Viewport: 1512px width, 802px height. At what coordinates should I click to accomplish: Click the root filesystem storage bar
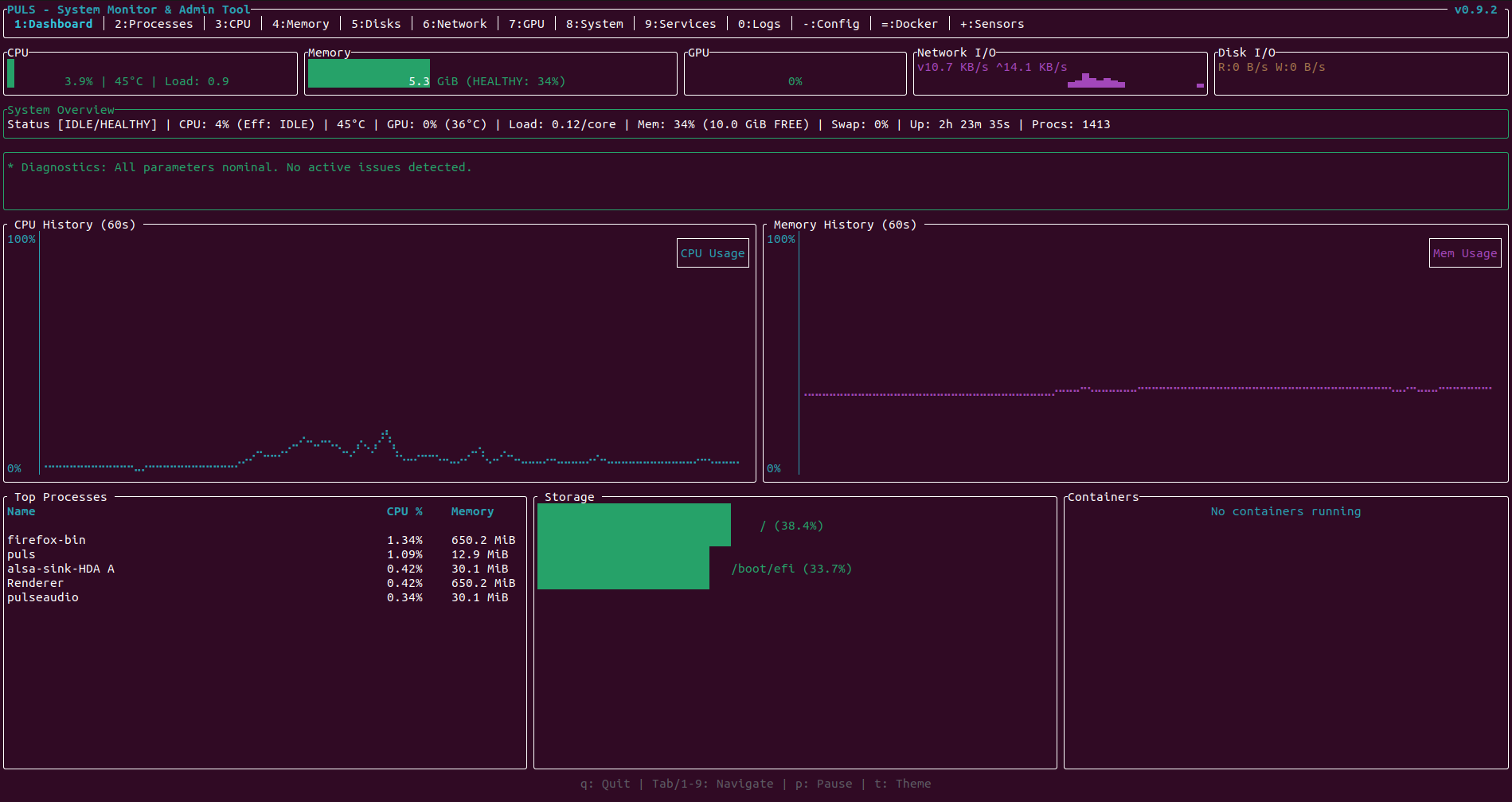[634, 525]
